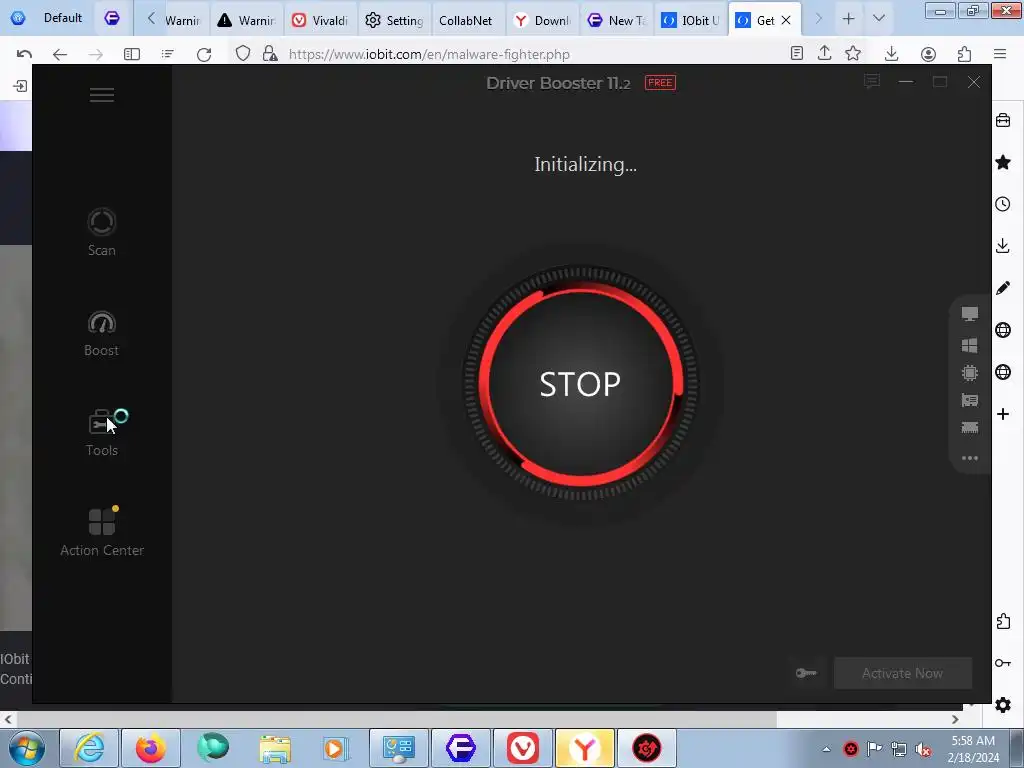
Task: Show hidden tray icons arrow
Action: (826, 749)
